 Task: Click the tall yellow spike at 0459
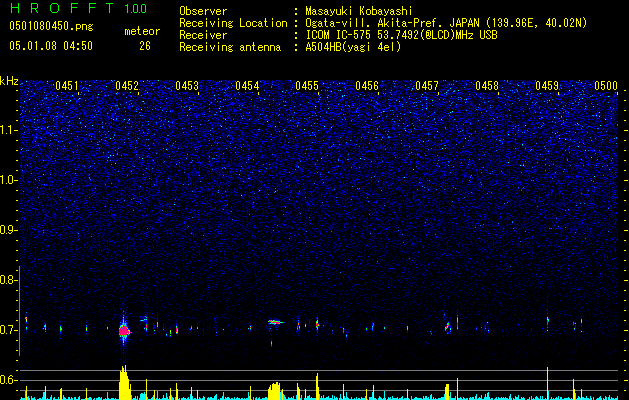coord(548,383)
